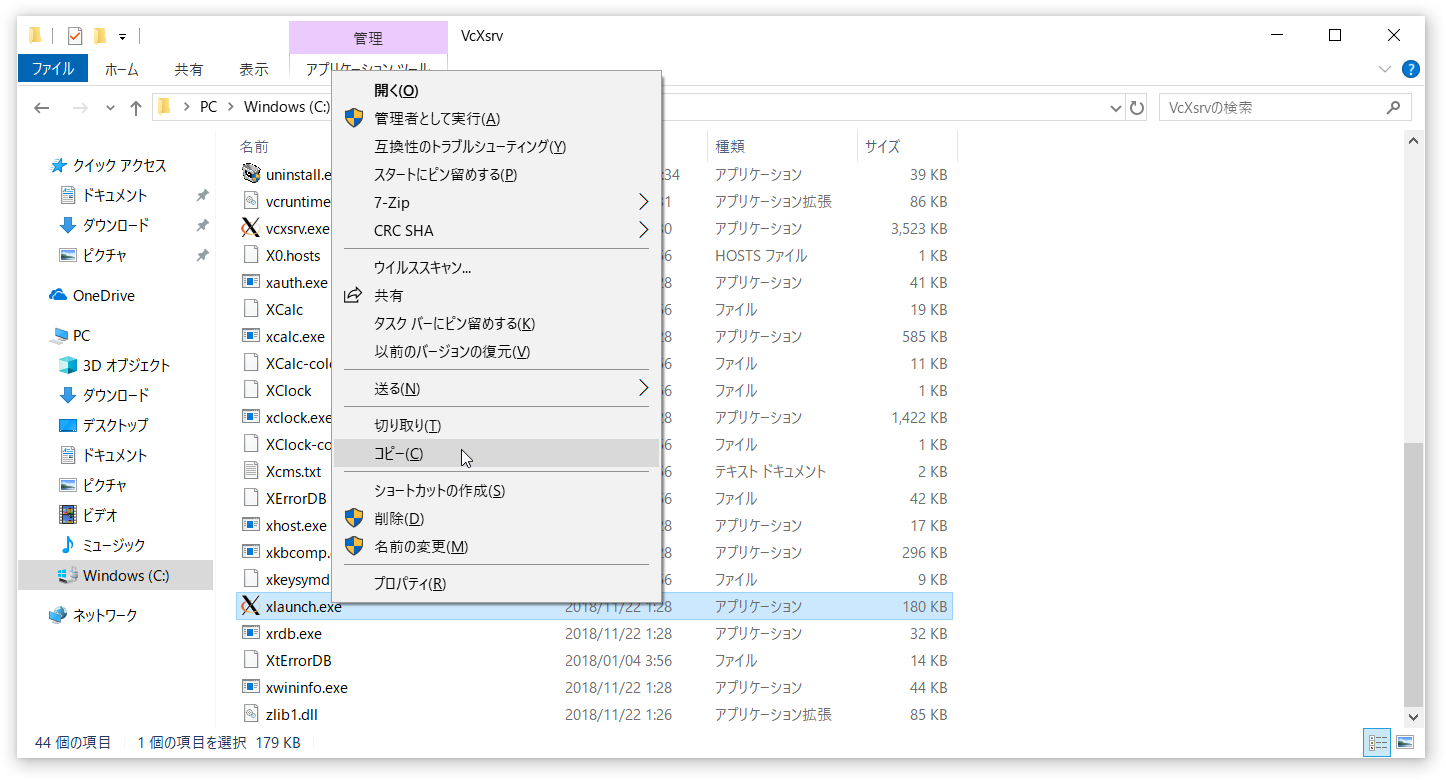Open ミュージック in the navigation pane
This screenshot has height=780, width=1446.
click(x=113, y=545)
